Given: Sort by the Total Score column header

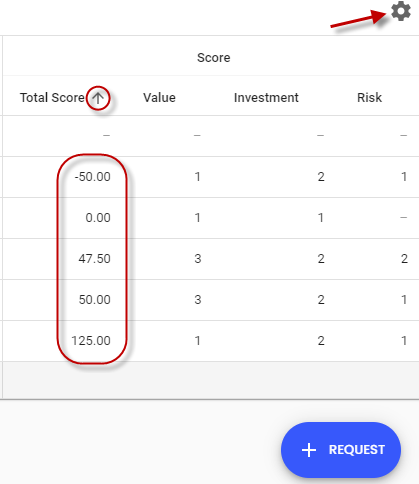Looking at the screenshot, I should tap(52, 98).
